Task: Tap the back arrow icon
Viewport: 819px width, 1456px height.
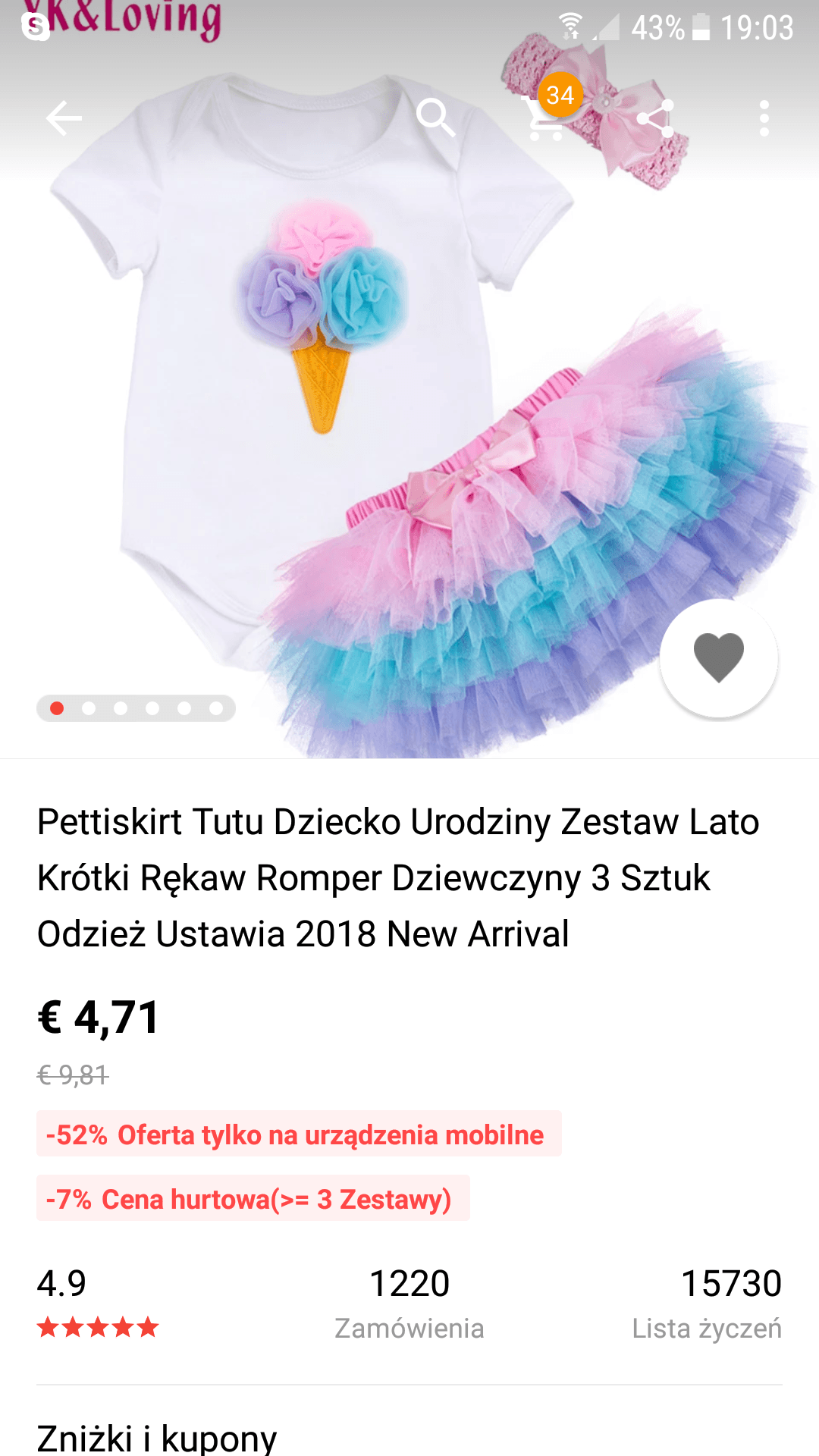Action: tap(64, 118)
